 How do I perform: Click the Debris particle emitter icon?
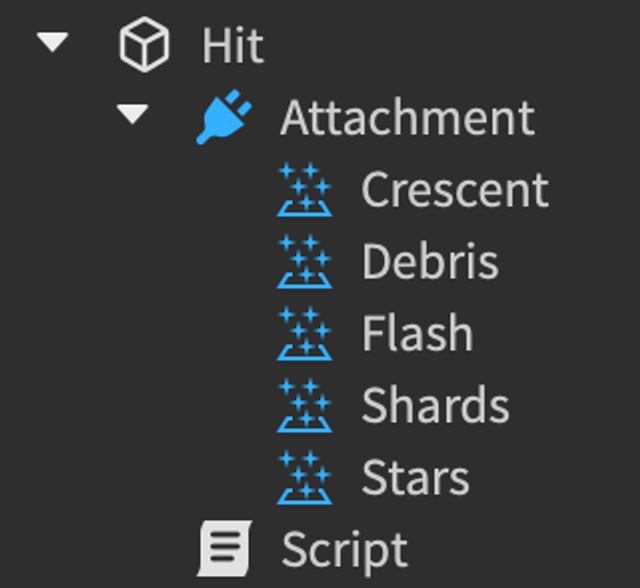tap(304, 261)
